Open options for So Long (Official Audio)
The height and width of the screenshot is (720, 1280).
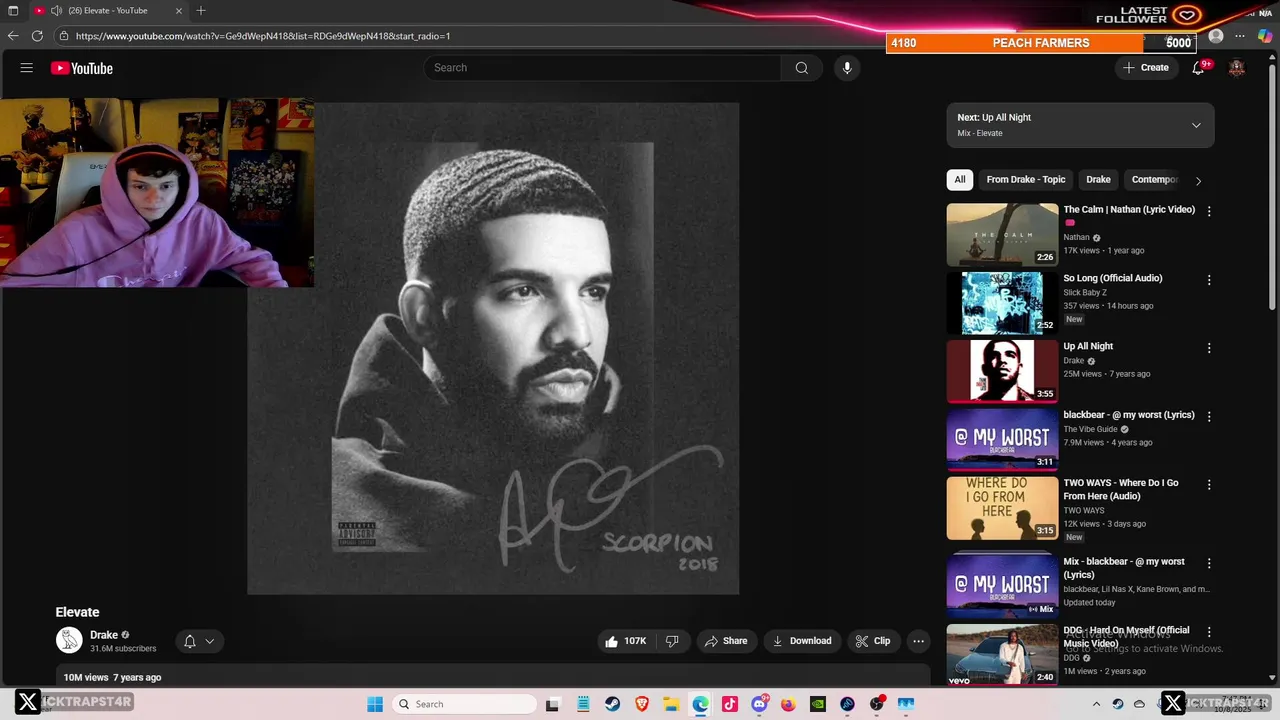(1209, 280)
